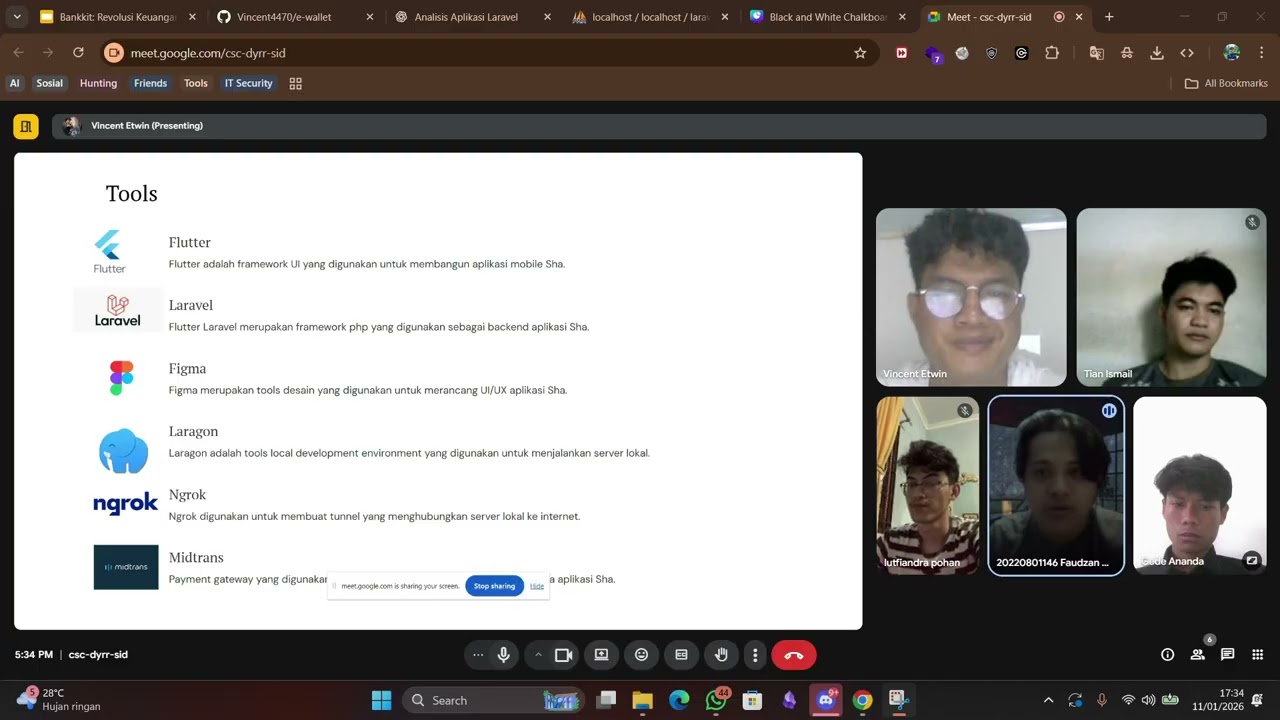Click the shield extension icon
The image size is (1280, 720).
point(992,53)
